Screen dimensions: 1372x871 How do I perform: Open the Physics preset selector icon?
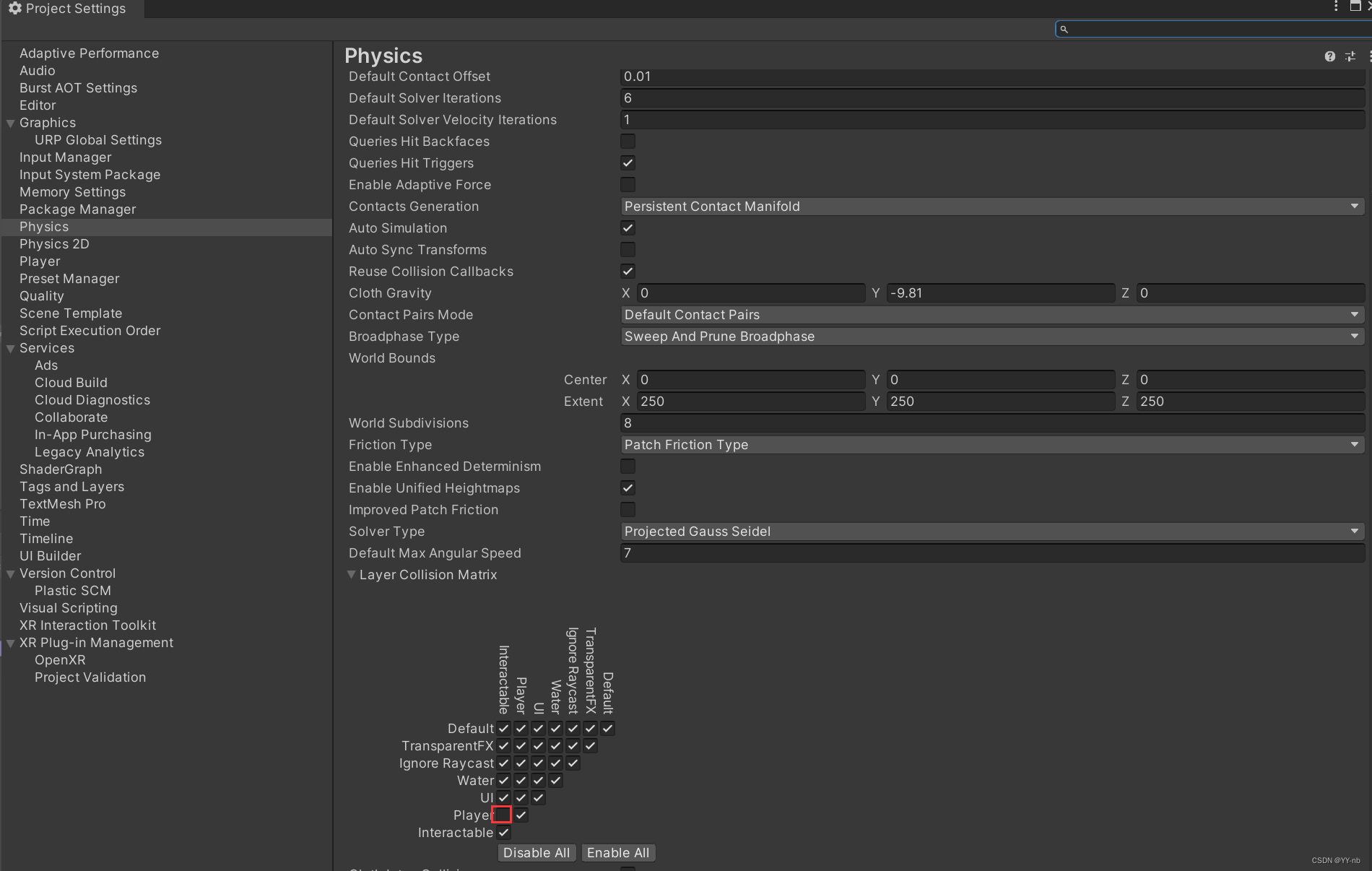(1350, 56)
